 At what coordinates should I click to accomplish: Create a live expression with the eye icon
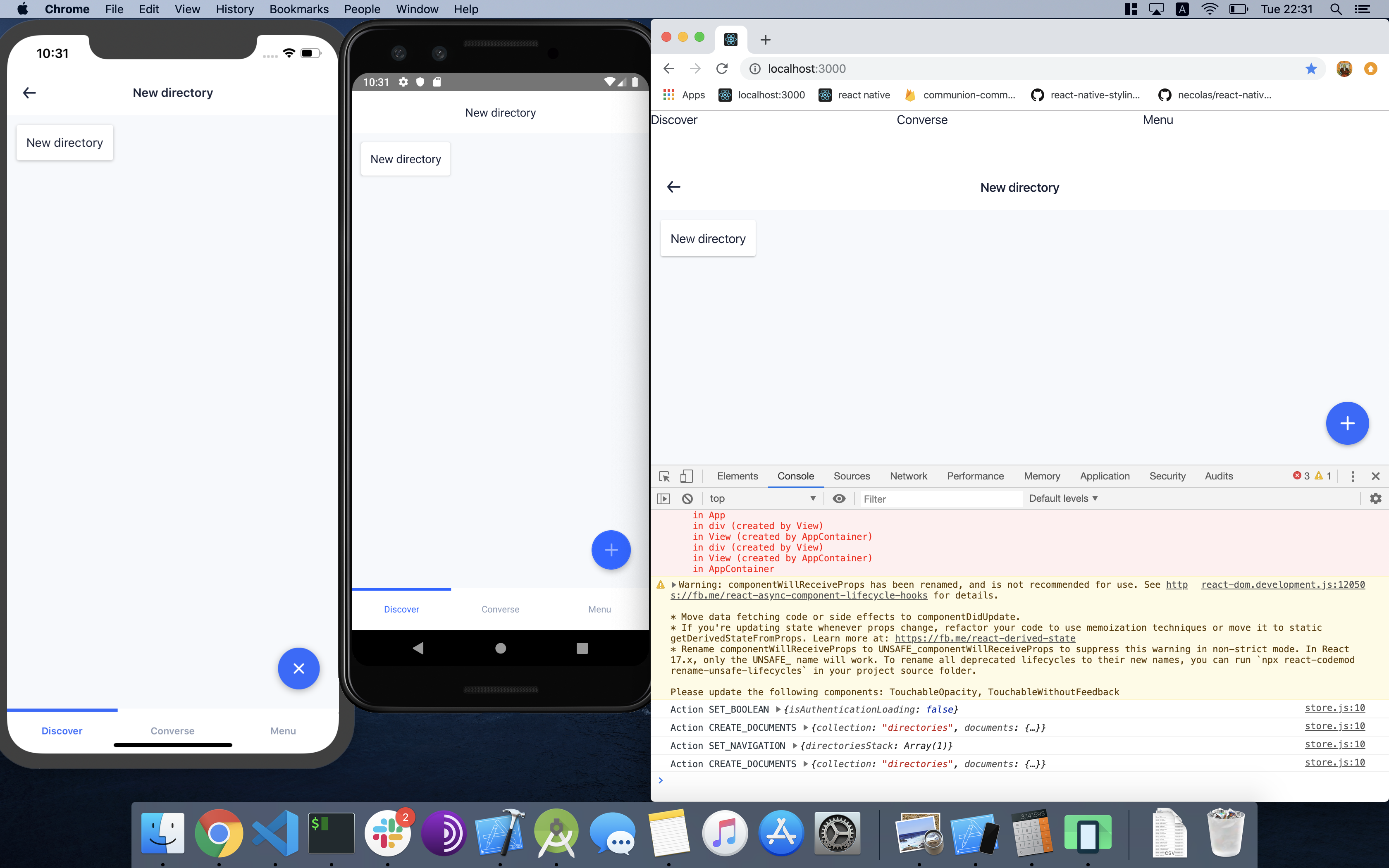pos(839,498)
